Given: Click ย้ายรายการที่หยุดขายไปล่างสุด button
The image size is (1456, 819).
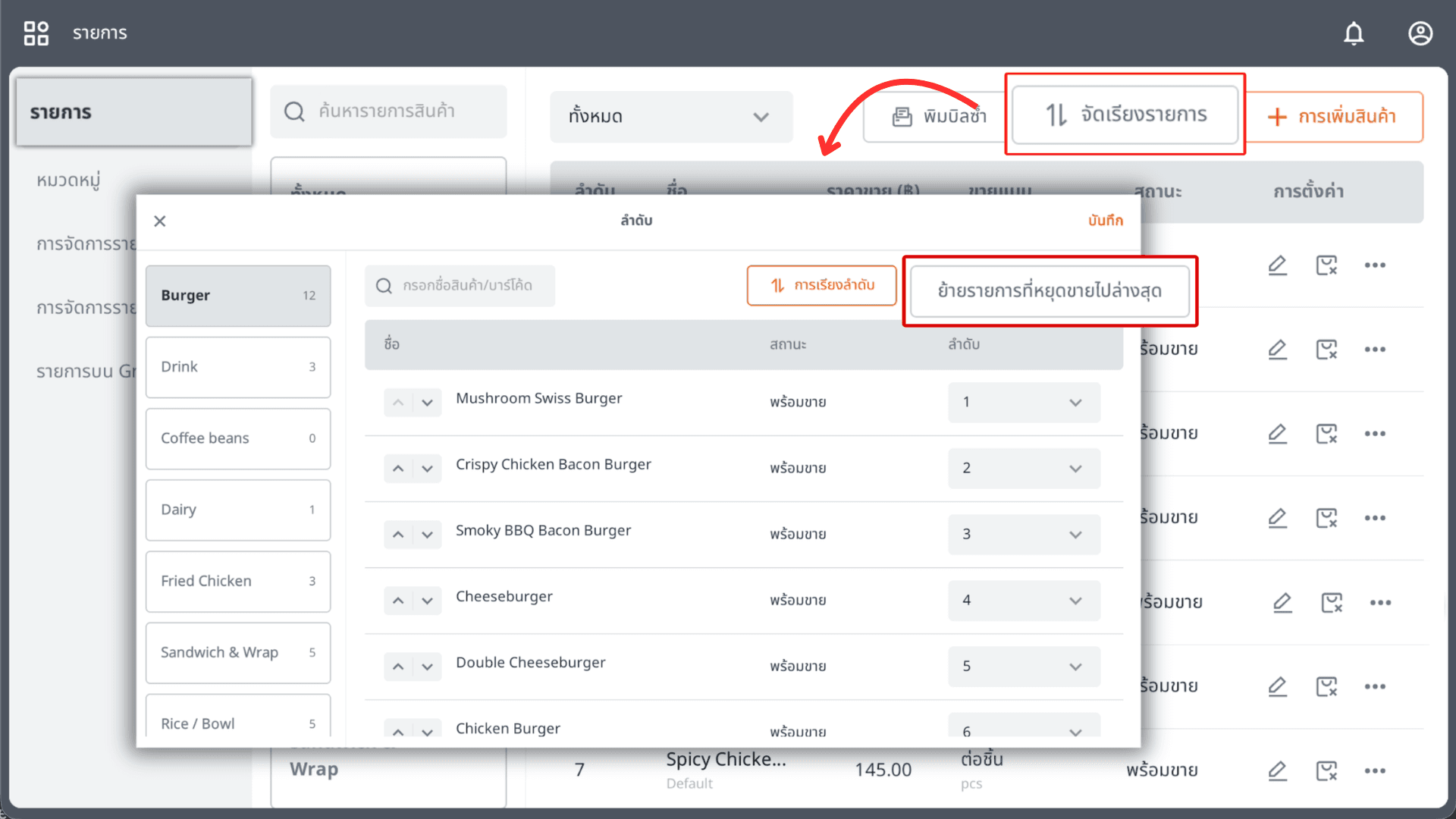Looking at the screenshot, I should pos(1050,291).
